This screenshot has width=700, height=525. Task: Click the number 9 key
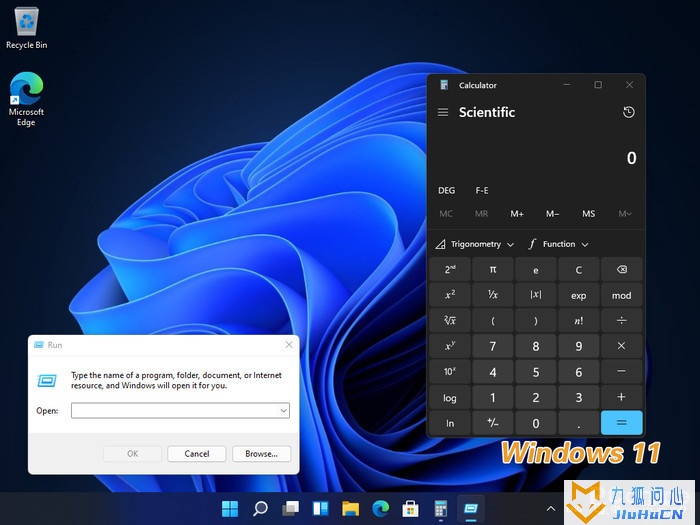point(579,346)
